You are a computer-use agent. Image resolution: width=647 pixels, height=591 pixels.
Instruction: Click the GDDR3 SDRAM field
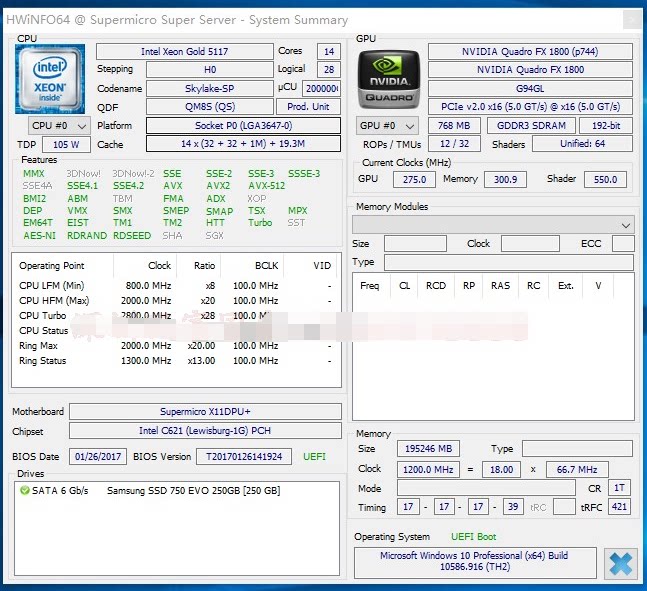click(531, 125)
